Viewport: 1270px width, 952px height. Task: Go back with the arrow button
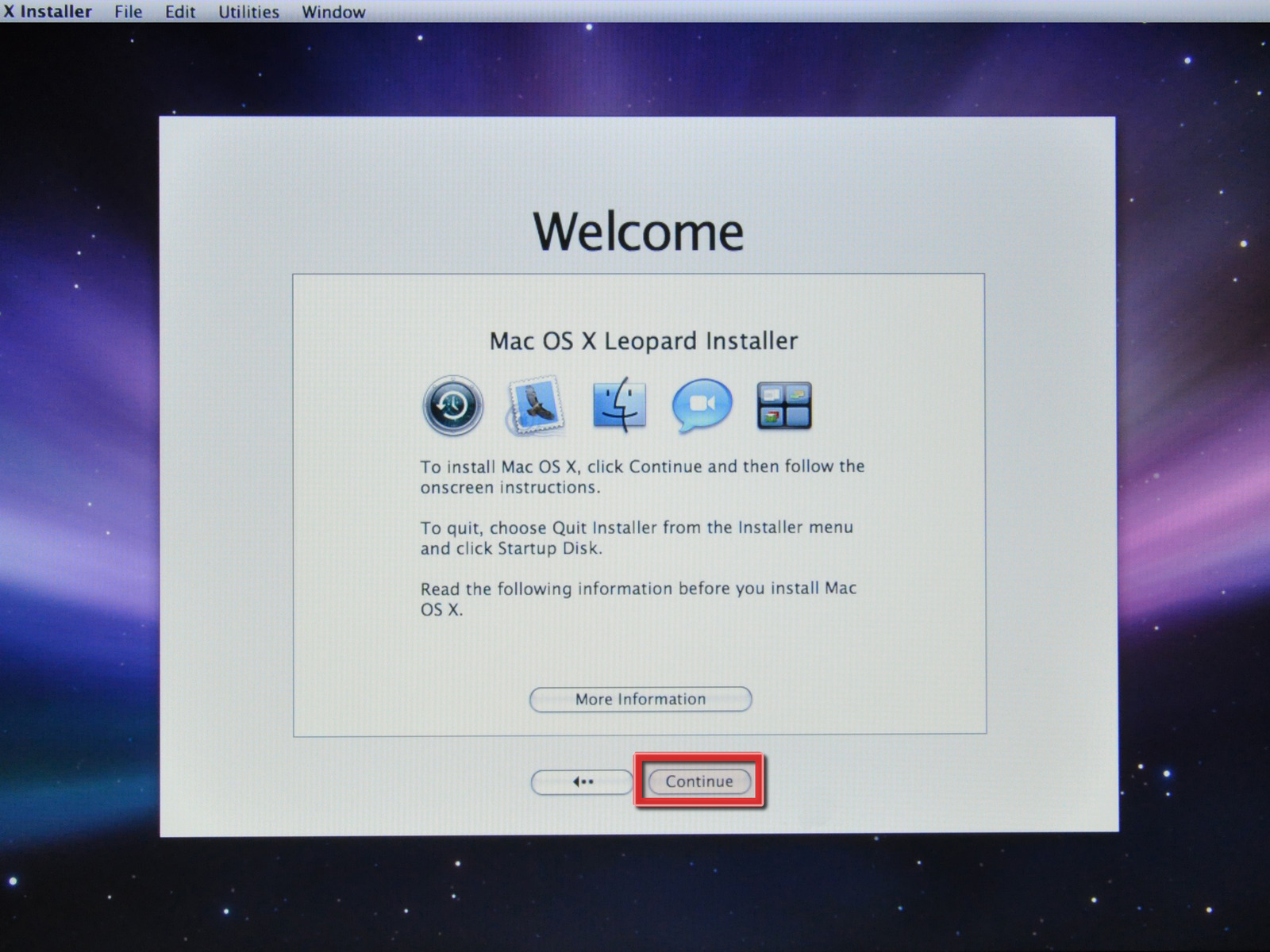[582, 782]
